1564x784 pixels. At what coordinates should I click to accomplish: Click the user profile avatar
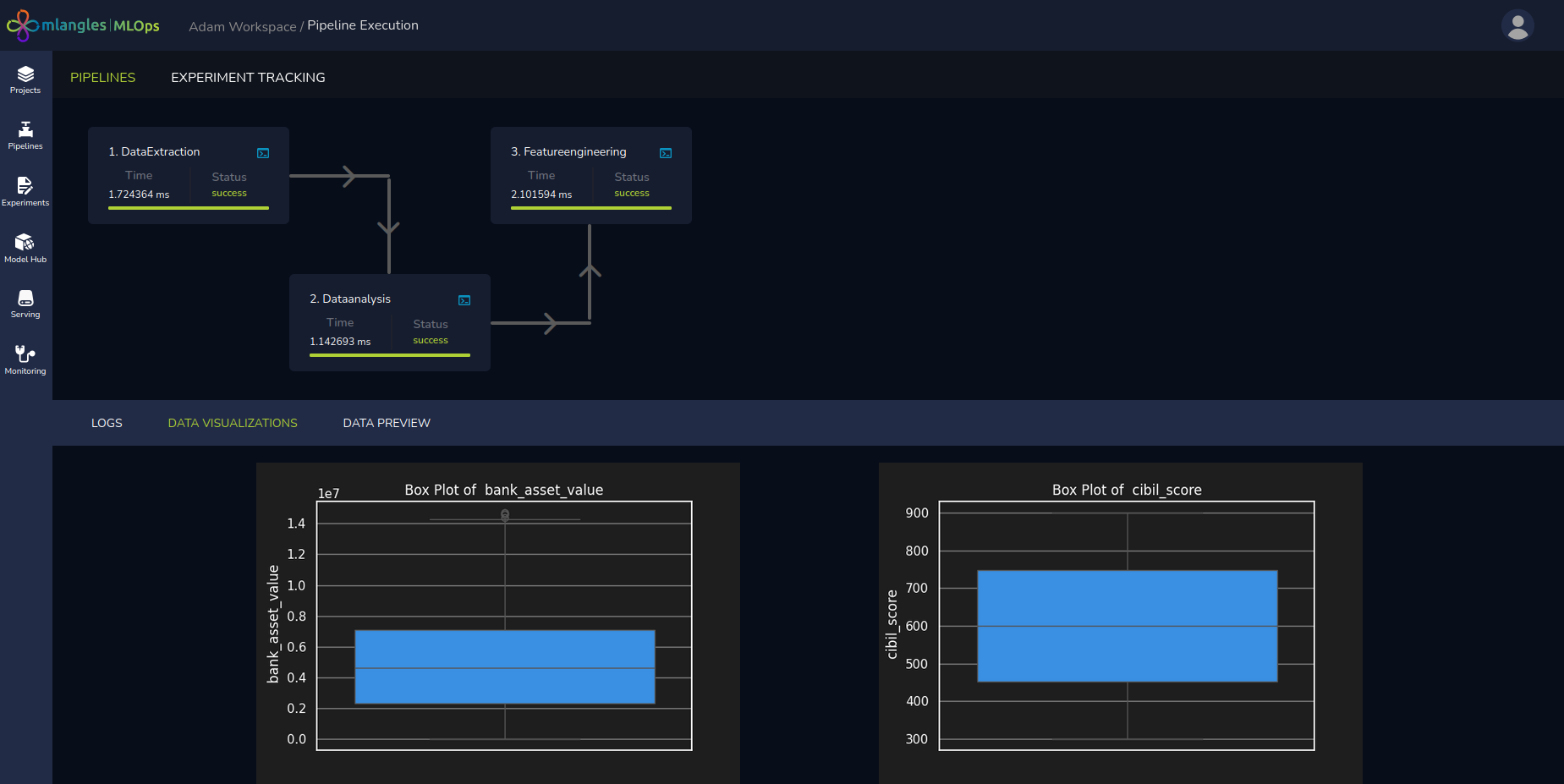click(1517, 25)
